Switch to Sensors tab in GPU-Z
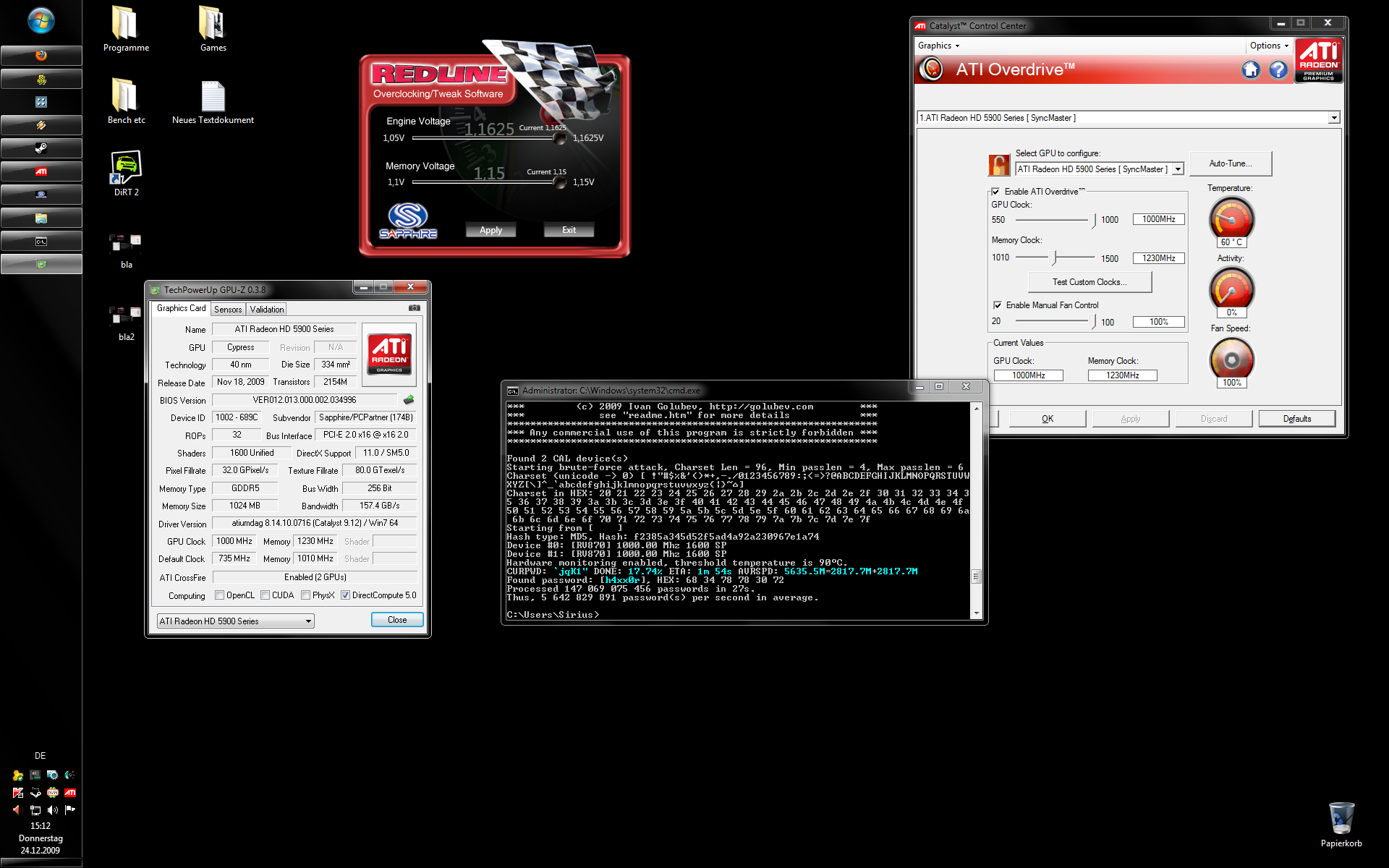Viewport: 1389px width, 868px height. tap(228, 310)
